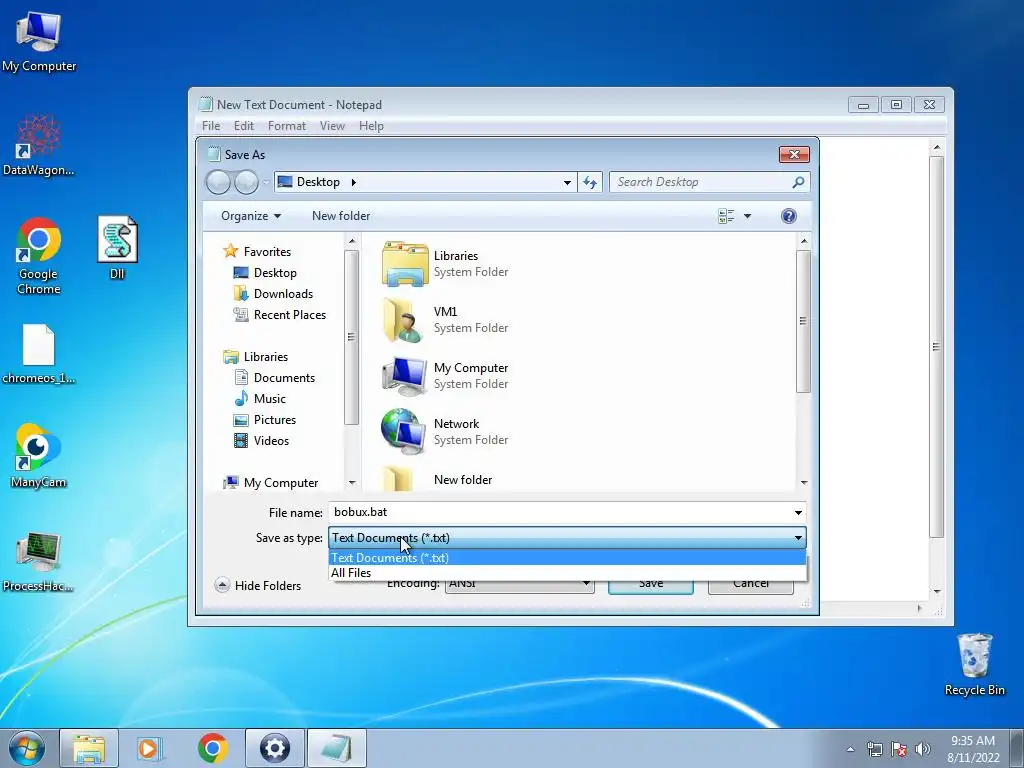Select Favorites in navigation pane
The height and width of the screenshot is (768, 1024).
257,251
